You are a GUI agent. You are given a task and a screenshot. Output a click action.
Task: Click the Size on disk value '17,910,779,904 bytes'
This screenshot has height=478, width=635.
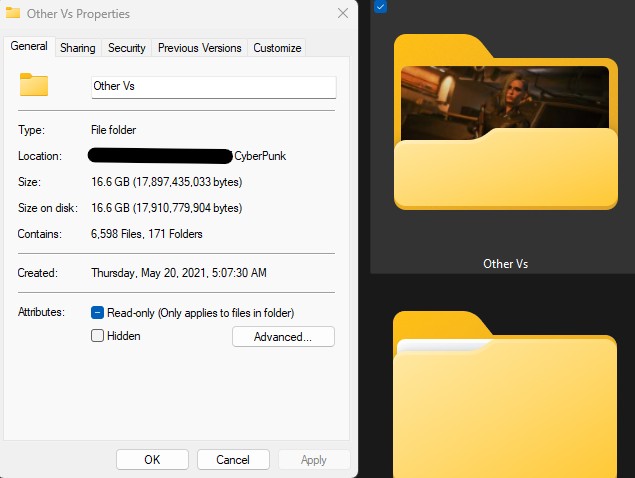pyautogui.click(x=188, y=208)
